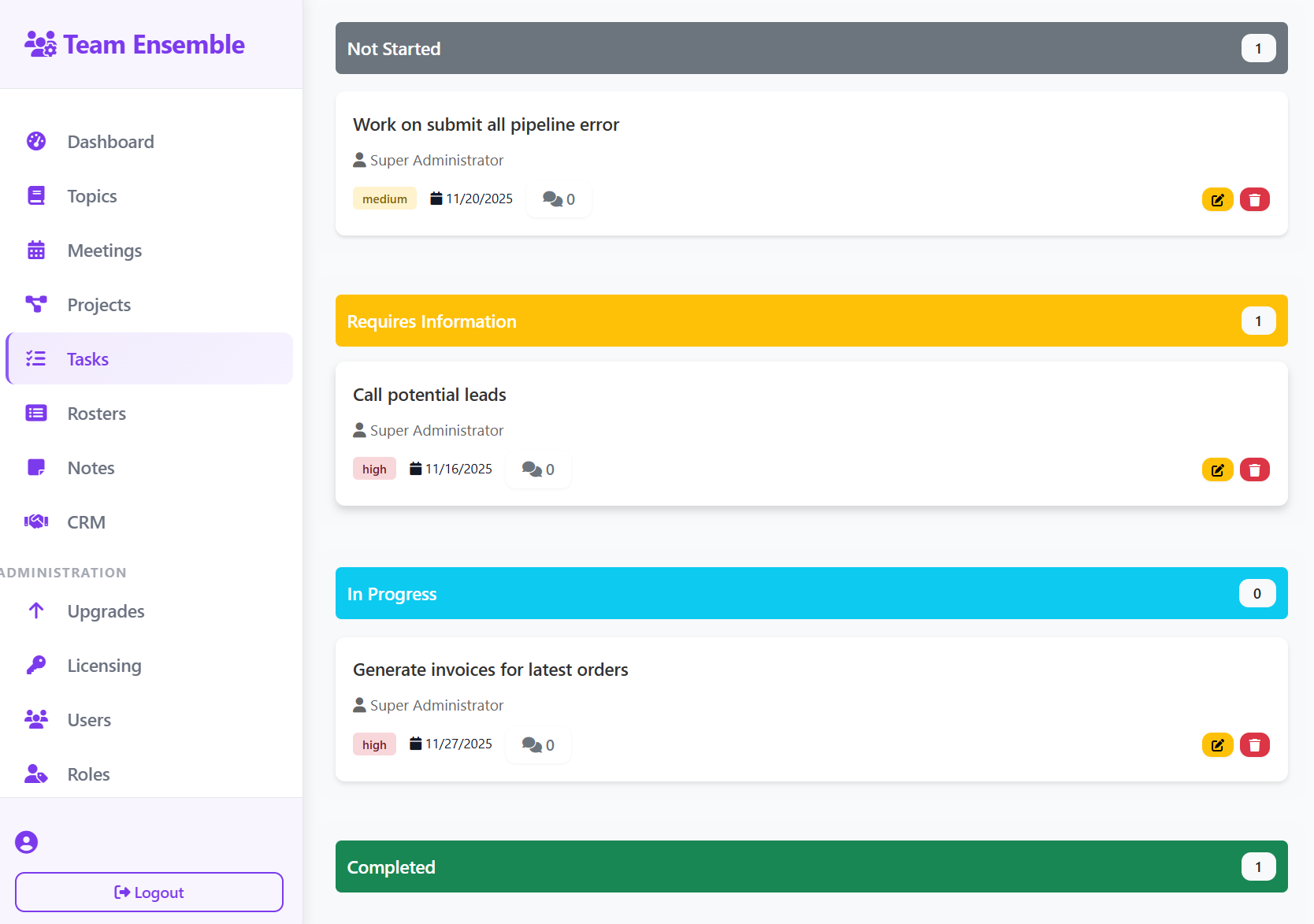The image size is (1314, 924).
Task: Click the Dashboard gauge icon
Action: [x=36, y=142]
